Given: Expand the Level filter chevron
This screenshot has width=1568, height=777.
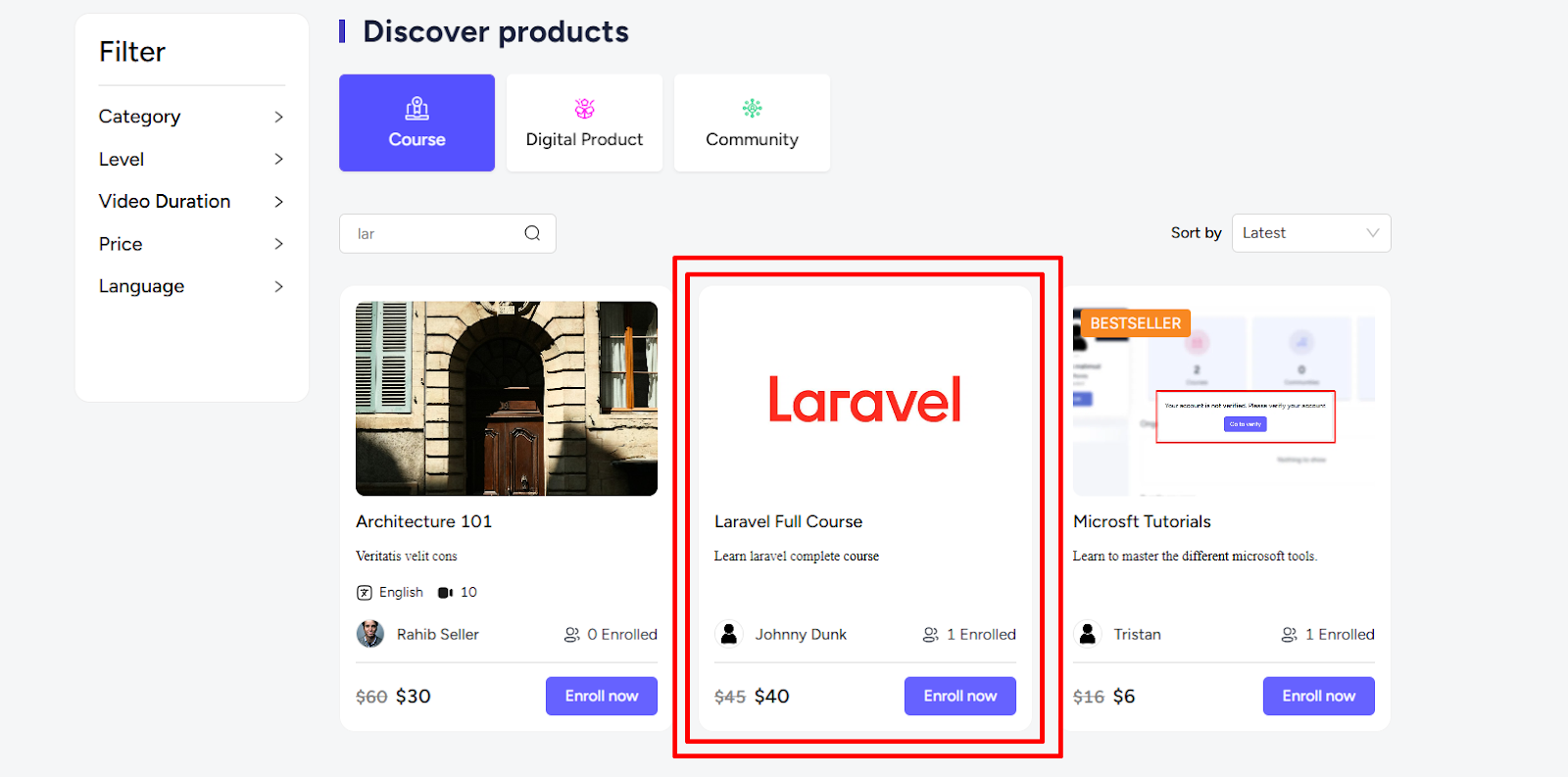Looking at the screenshot, I should click(278, 159).
